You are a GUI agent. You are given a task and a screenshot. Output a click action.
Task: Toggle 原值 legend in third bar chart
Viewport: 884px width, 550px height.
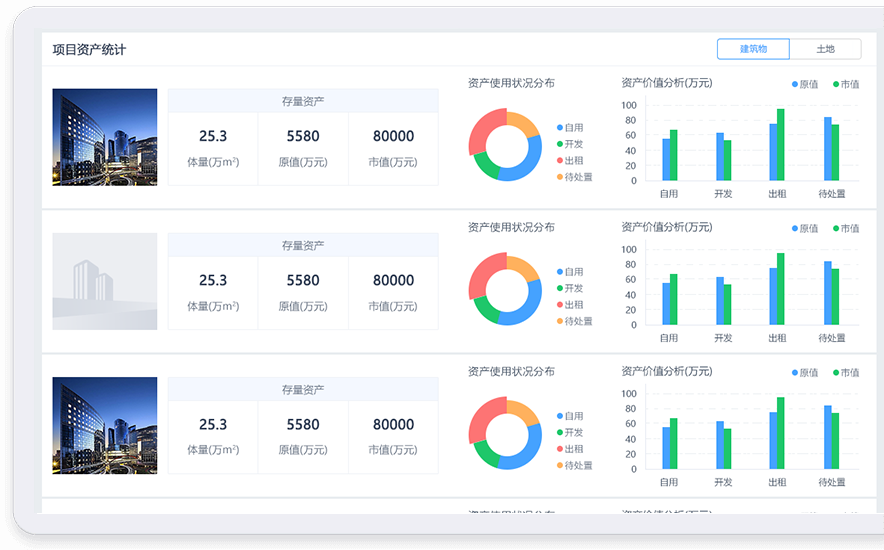coord(805,373)
